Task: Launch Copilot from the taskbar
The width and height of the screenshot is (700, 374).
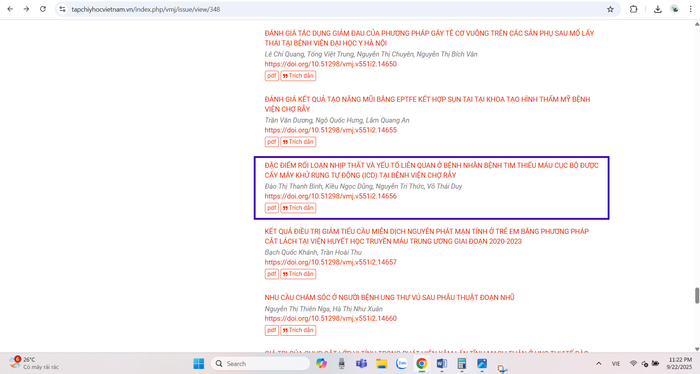Action: 321,364
